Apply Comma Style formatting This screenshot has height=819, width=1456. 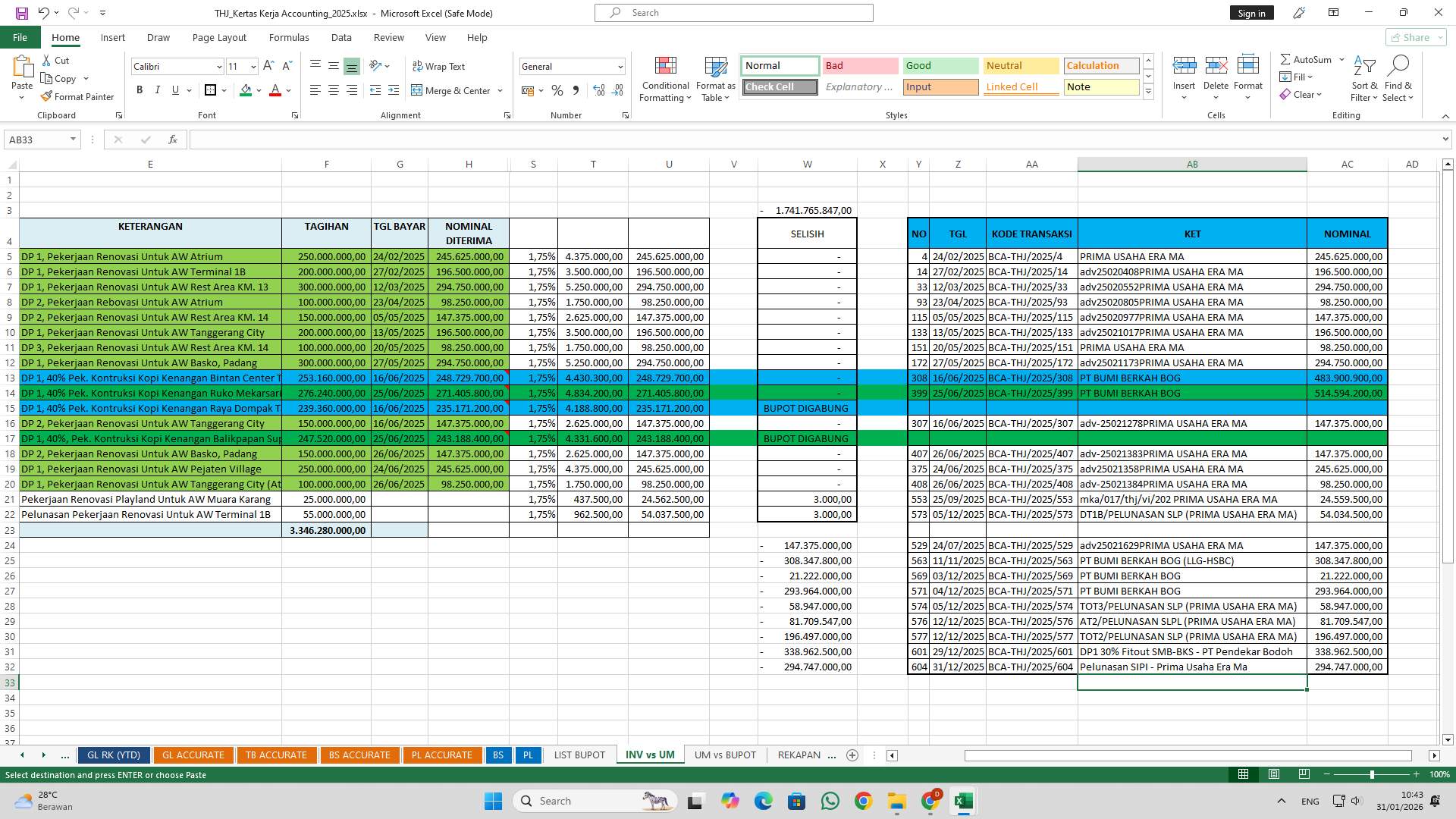click(x=576, y=90)
